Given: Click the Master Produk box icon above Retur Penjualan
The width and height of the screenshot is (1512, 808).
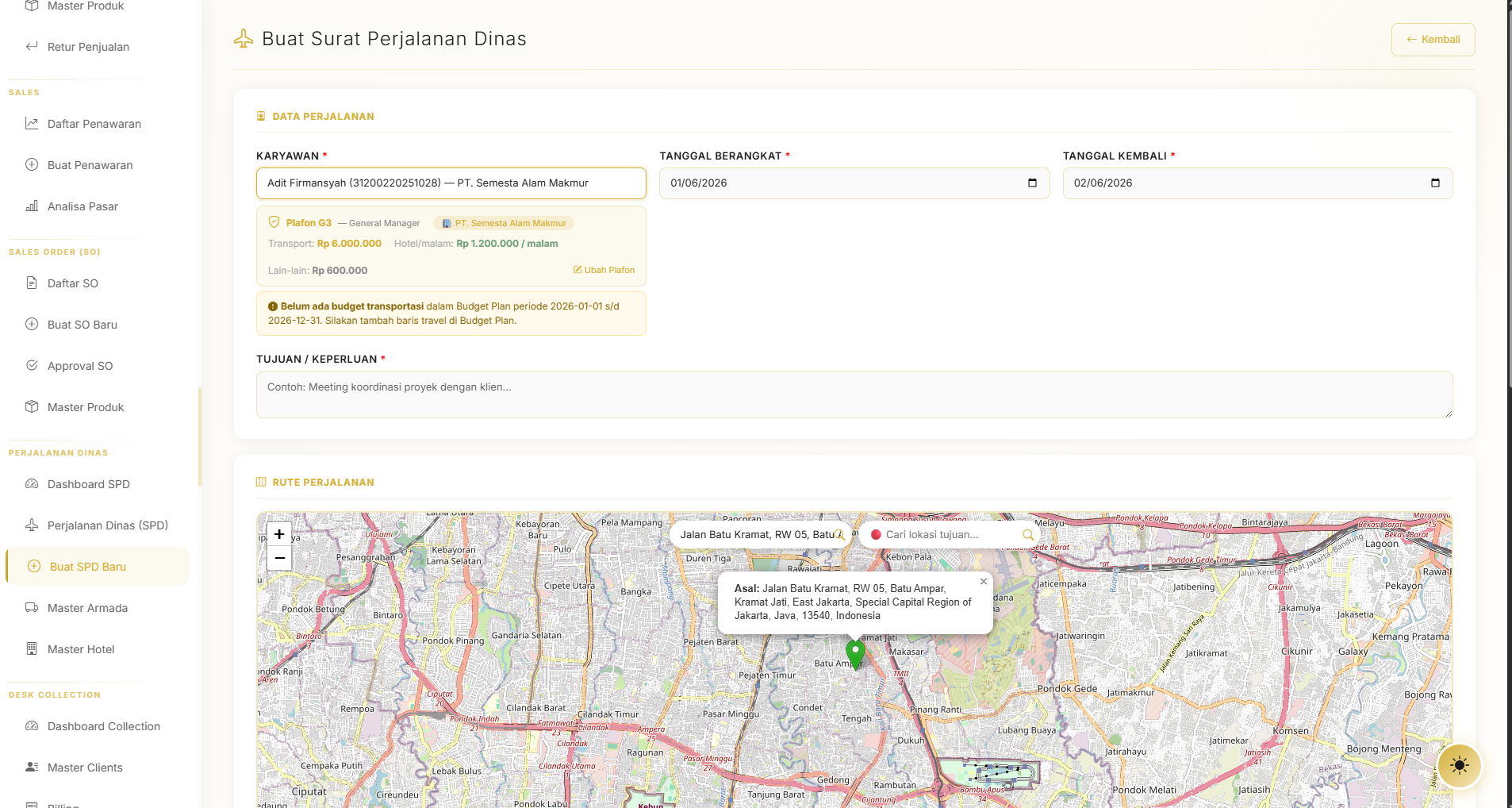Looking at the screenshot, I should pyautogui.click(x=32, y=6).
